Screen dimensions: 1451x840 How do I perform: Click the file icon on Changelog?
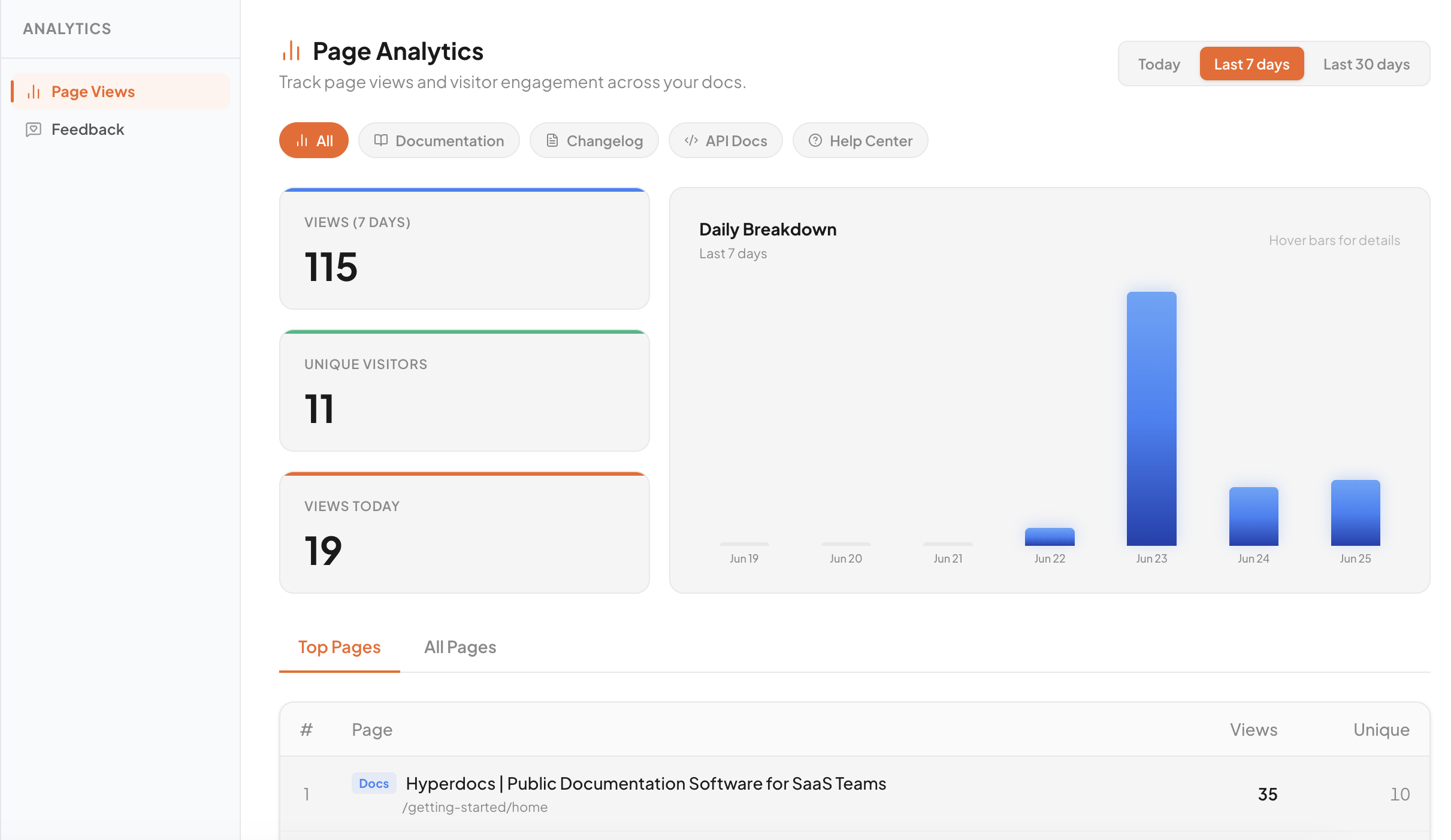(552, 140)
